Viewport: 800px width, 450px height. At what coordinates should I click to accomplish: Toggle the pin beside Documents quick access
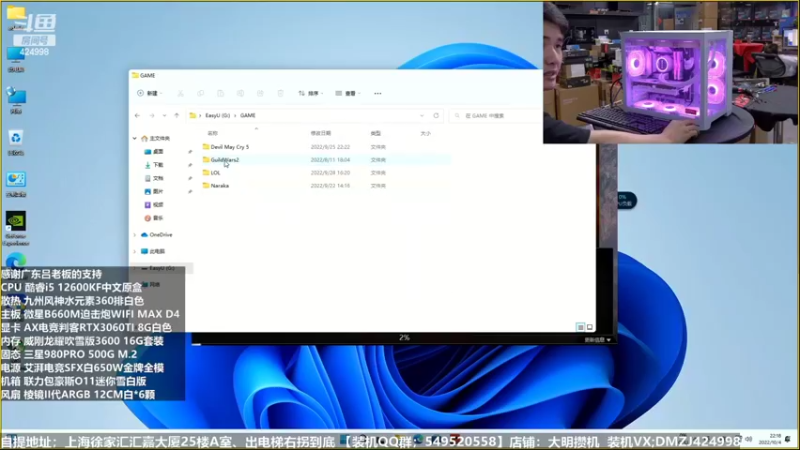tap(190, 178)
